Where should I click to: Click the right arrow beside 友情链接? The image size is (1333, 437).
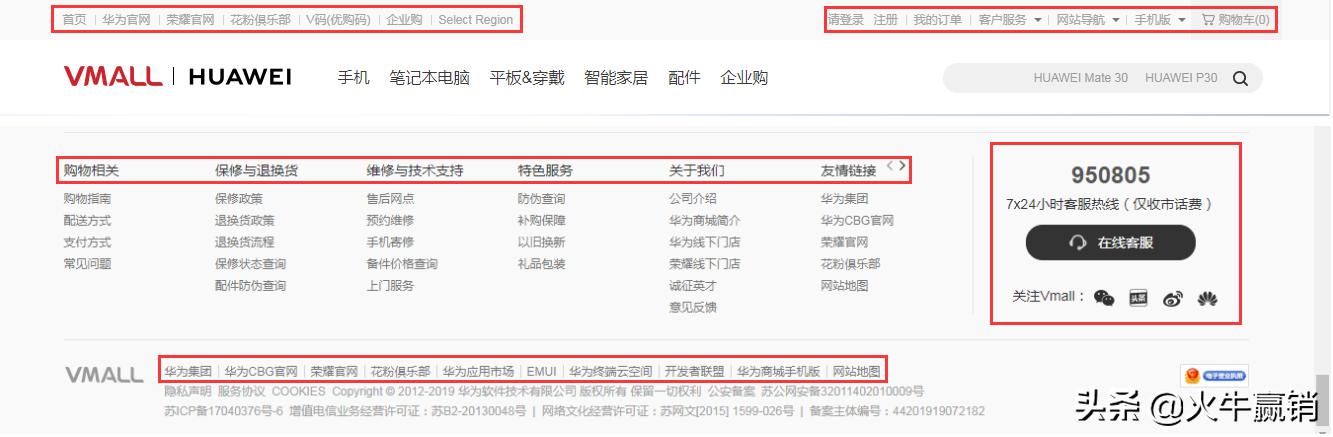pos(902,166)
